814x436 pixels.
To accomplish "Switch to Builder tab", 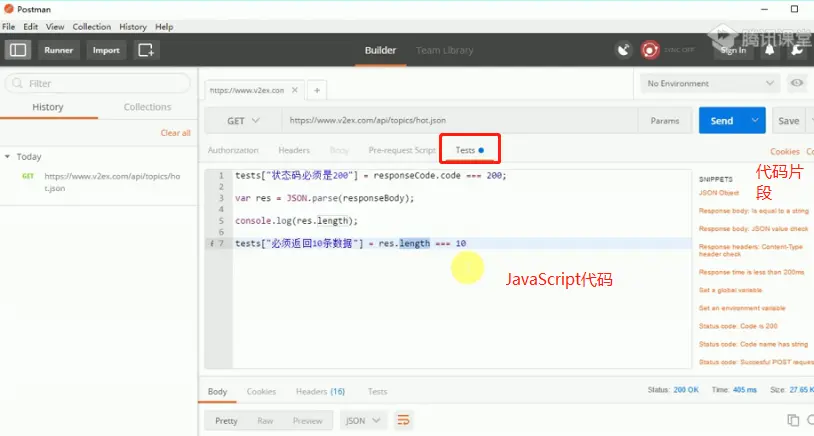I will pyautogui.click(x=380, y=50).
